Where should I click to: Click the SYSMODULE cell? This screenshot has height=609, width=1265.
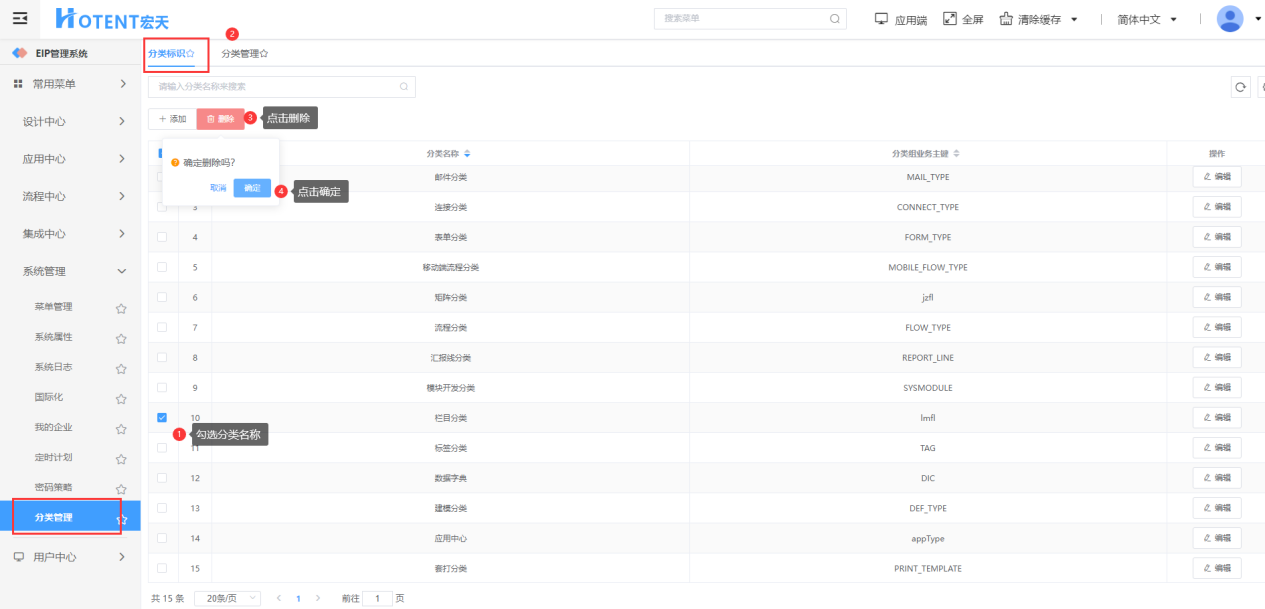tap(928, 387)
